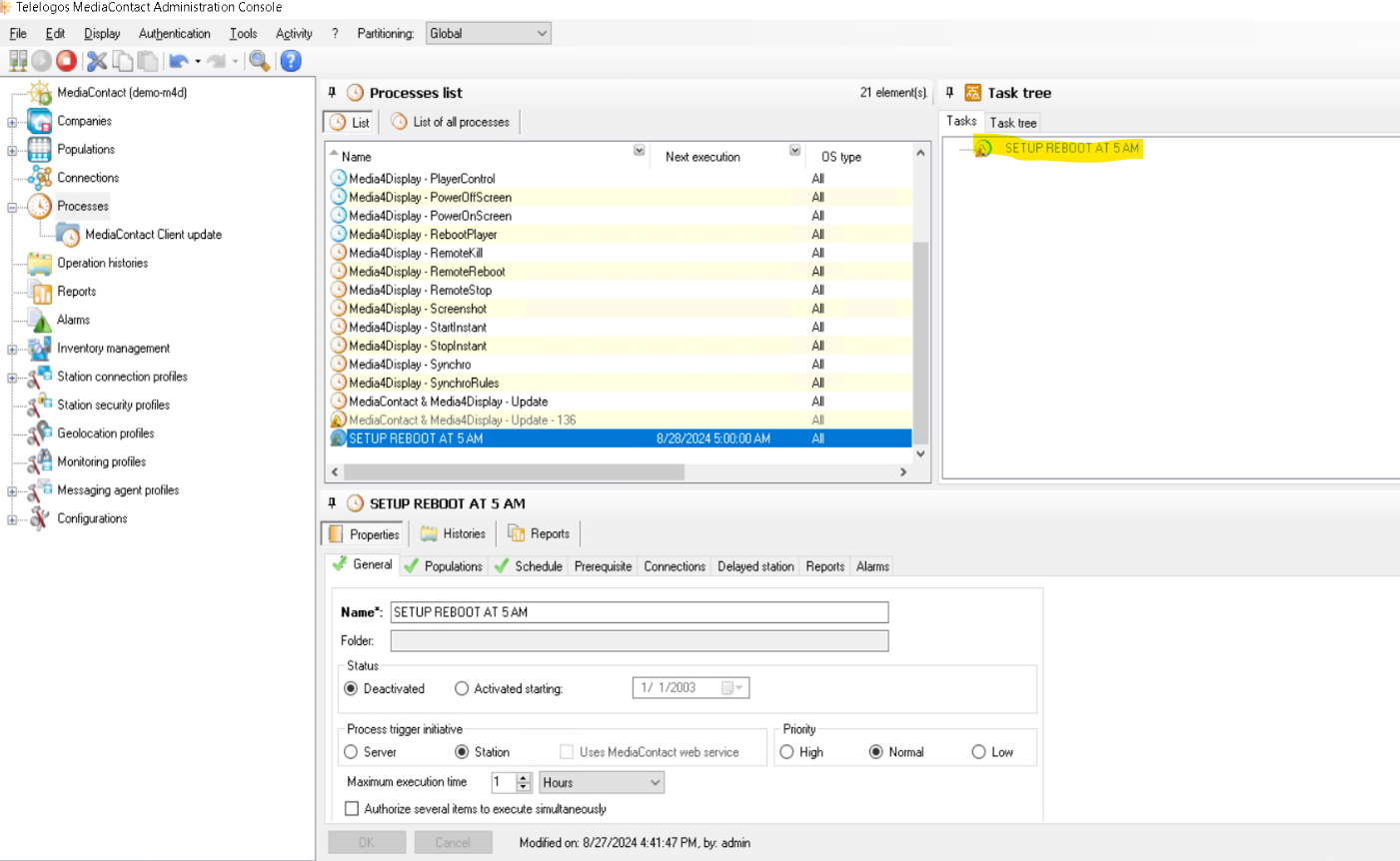Screen dimensions: 1400x861
Task: Select the Inventory management icon
Action: pos(39,349)
